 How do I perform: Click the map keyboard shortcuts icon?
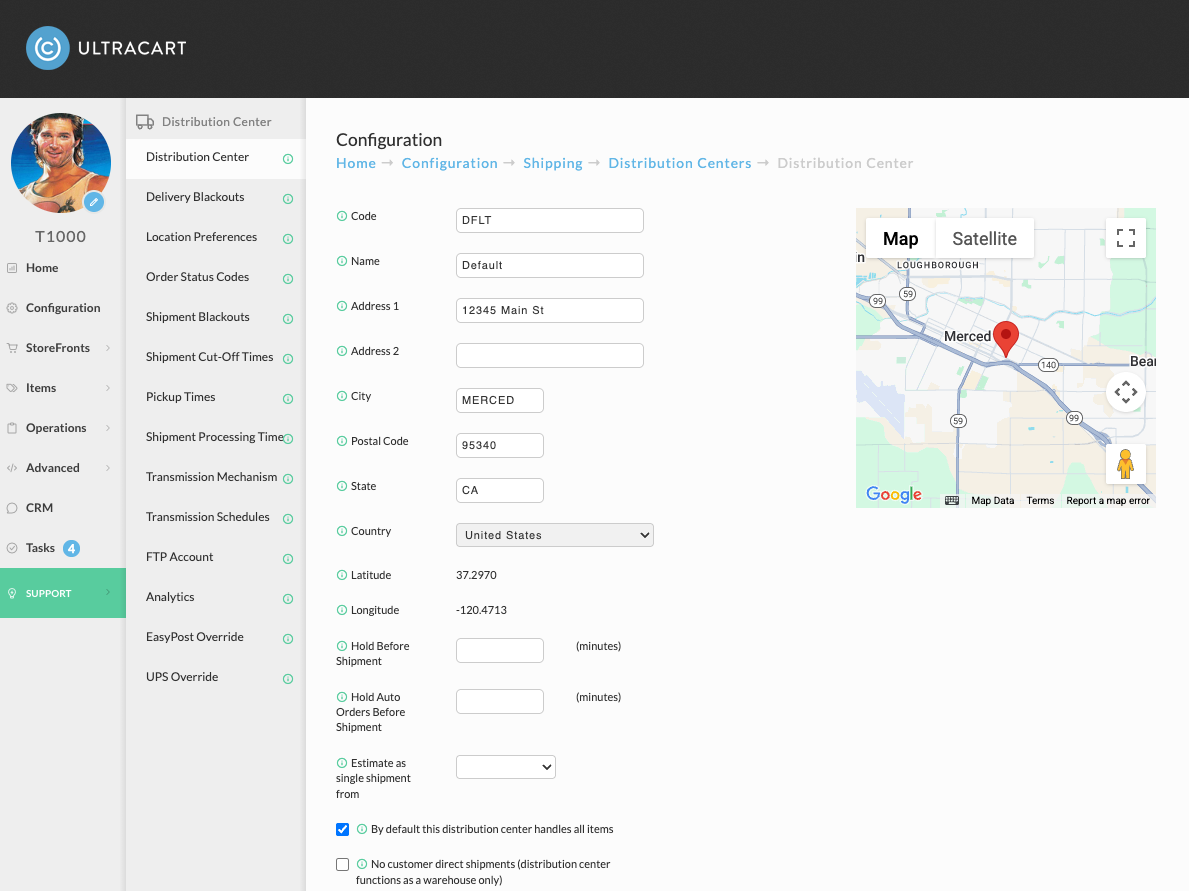click(952, 500)
